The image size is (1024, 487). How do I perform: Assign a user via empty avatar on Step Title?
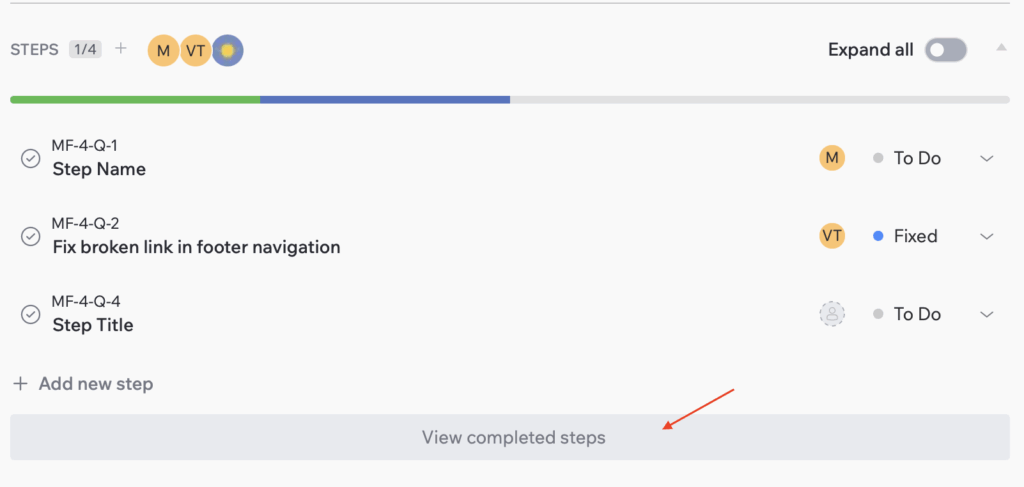(832, 314)
